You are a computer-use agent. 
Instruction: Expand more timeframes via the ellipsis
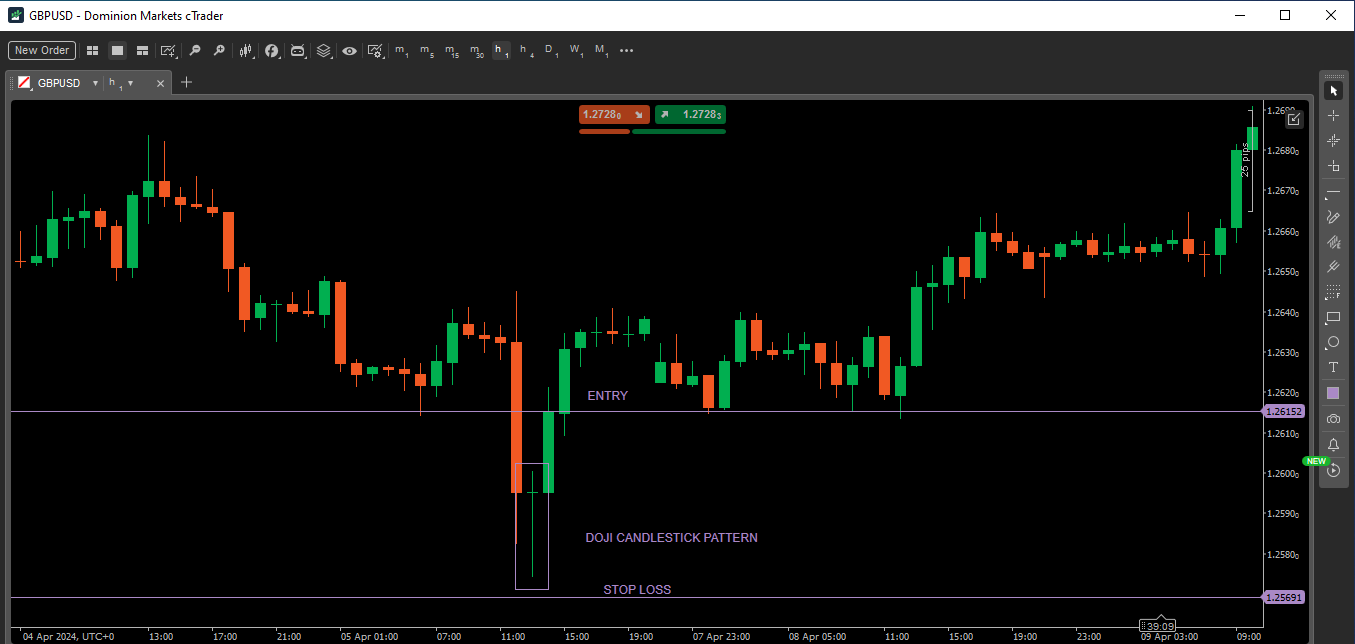point(626,50)
